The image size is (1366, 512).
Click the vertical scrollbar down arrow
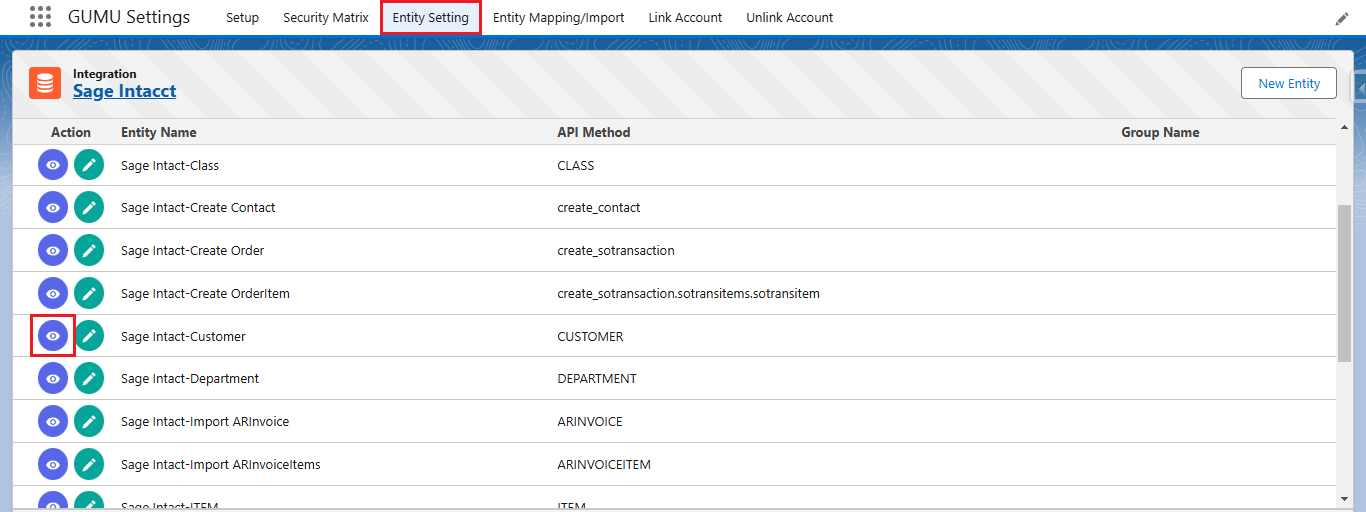1344,497
